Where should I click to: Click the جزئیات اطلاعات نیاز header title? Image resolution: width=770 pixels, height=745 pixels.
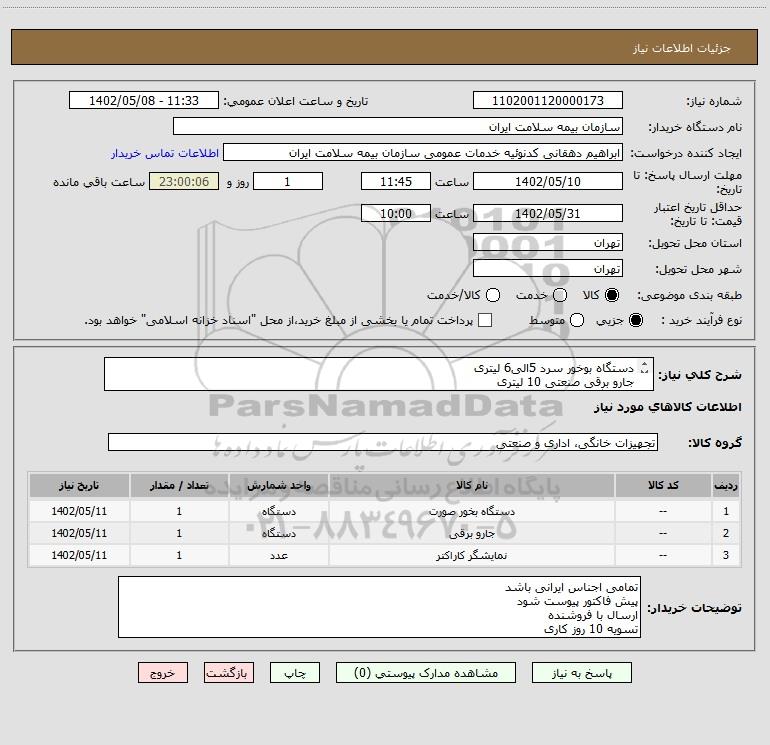681,48
